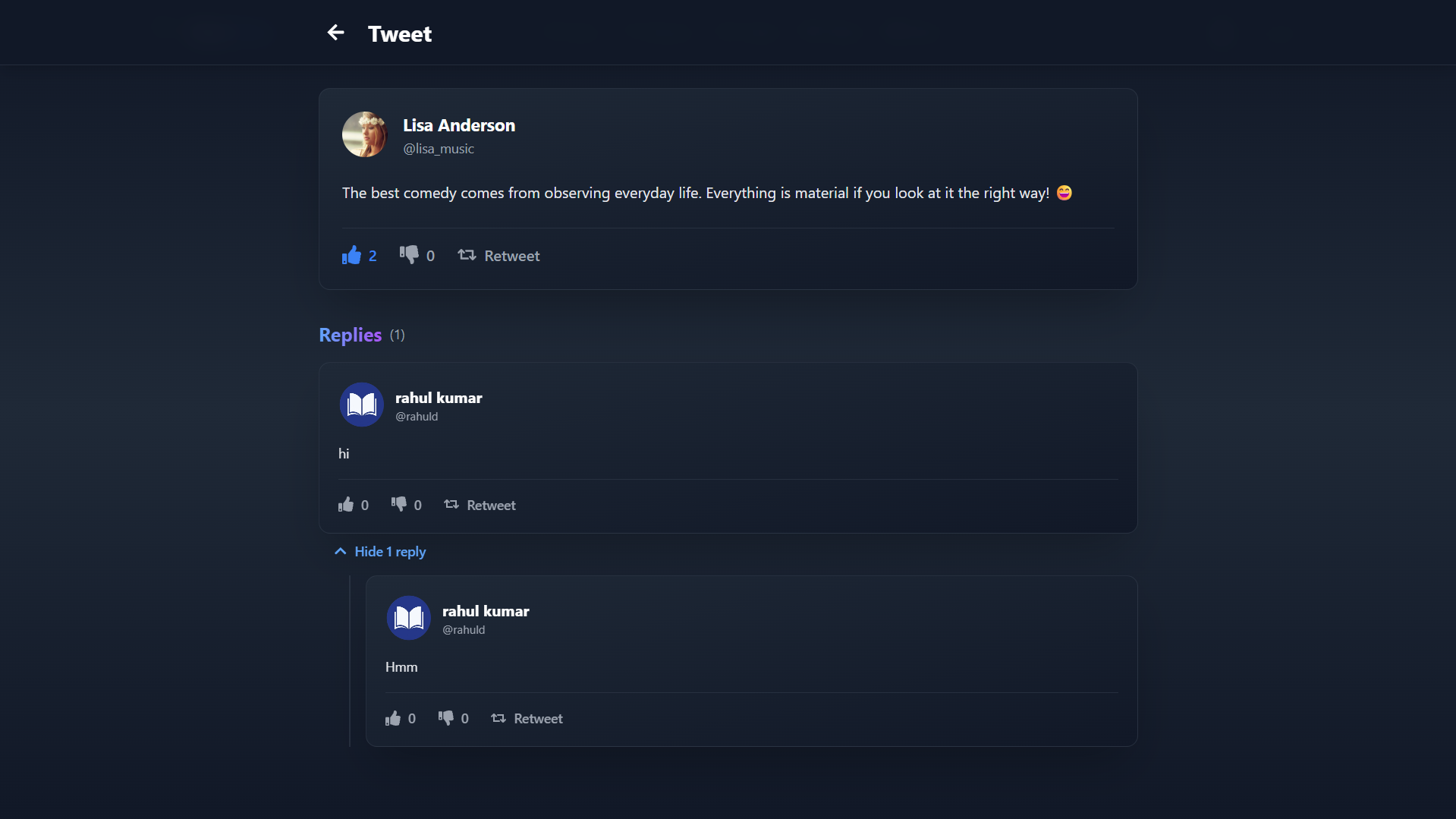Dislike Lisa Anderson's tweet with thumbs down
Image resolution: width=1456 pixels, height=819 pixels.
(x=409, y=255)
